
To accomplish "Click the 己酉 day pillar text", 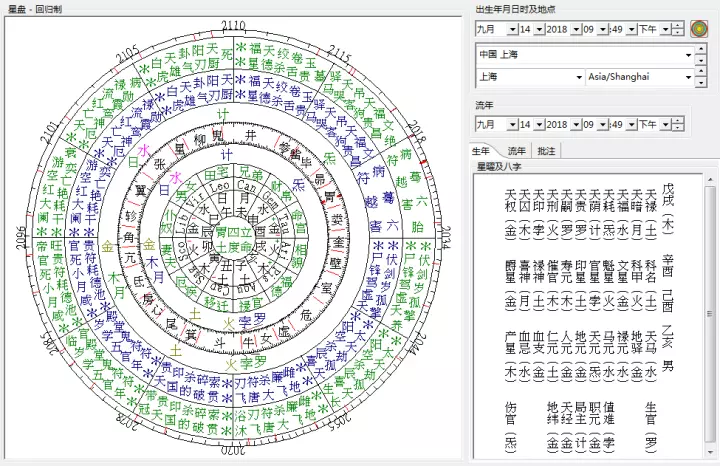I will (x=668, y=301).
